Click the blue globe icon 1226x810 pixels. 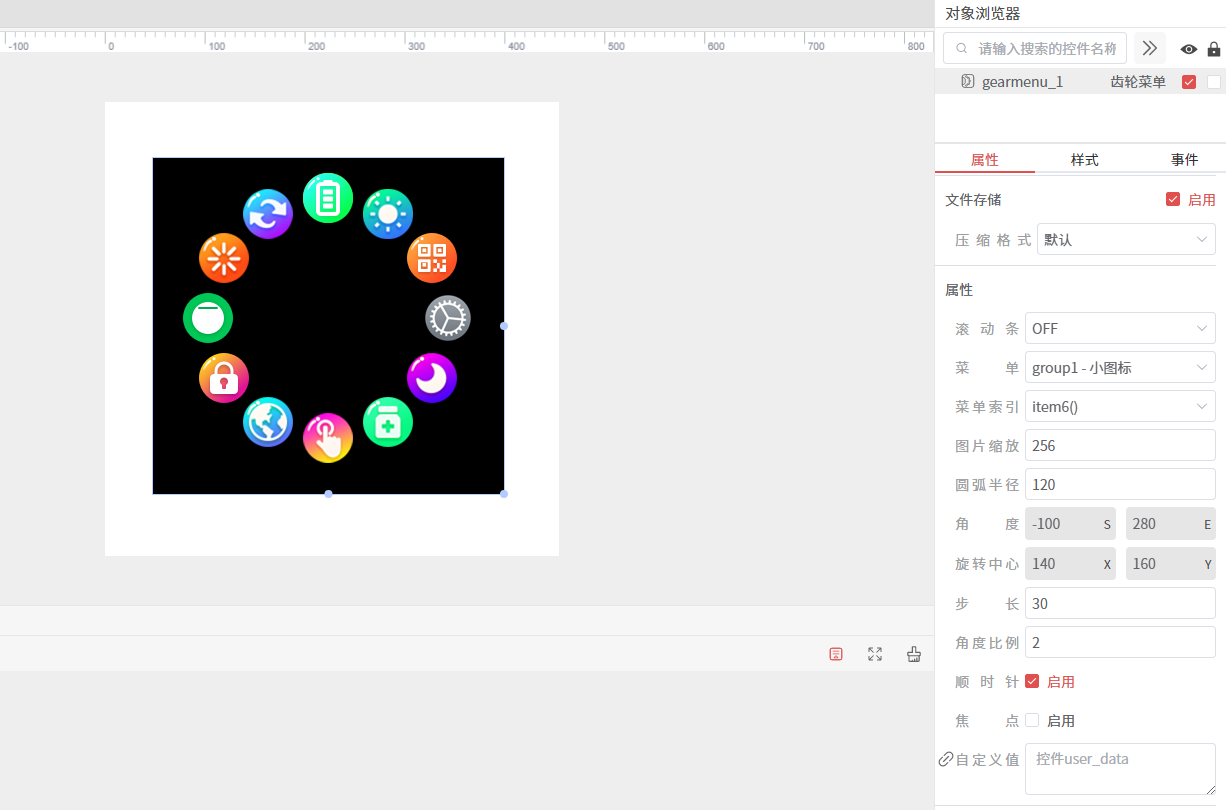coord(268,422)
